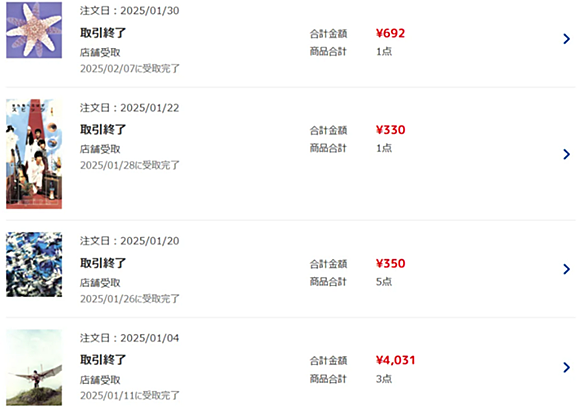This screenshot has height=411, width=586.
Task: Select 取引終了 status of 2025/01/30 order
Action: [x=103, y=33]
